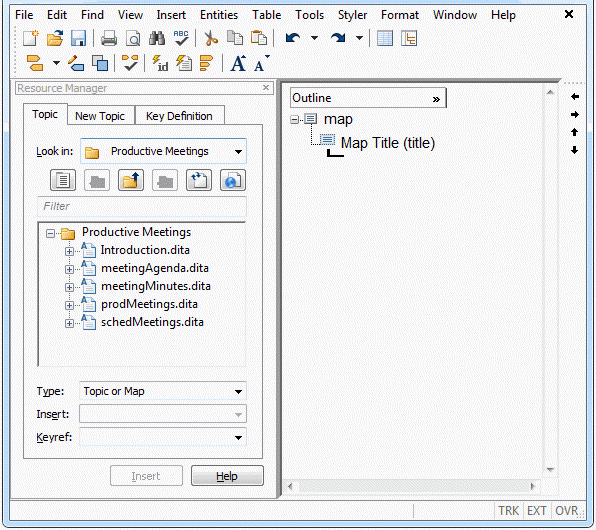
Task: Print the document using printer icon
Action: (x=109, y=38)
